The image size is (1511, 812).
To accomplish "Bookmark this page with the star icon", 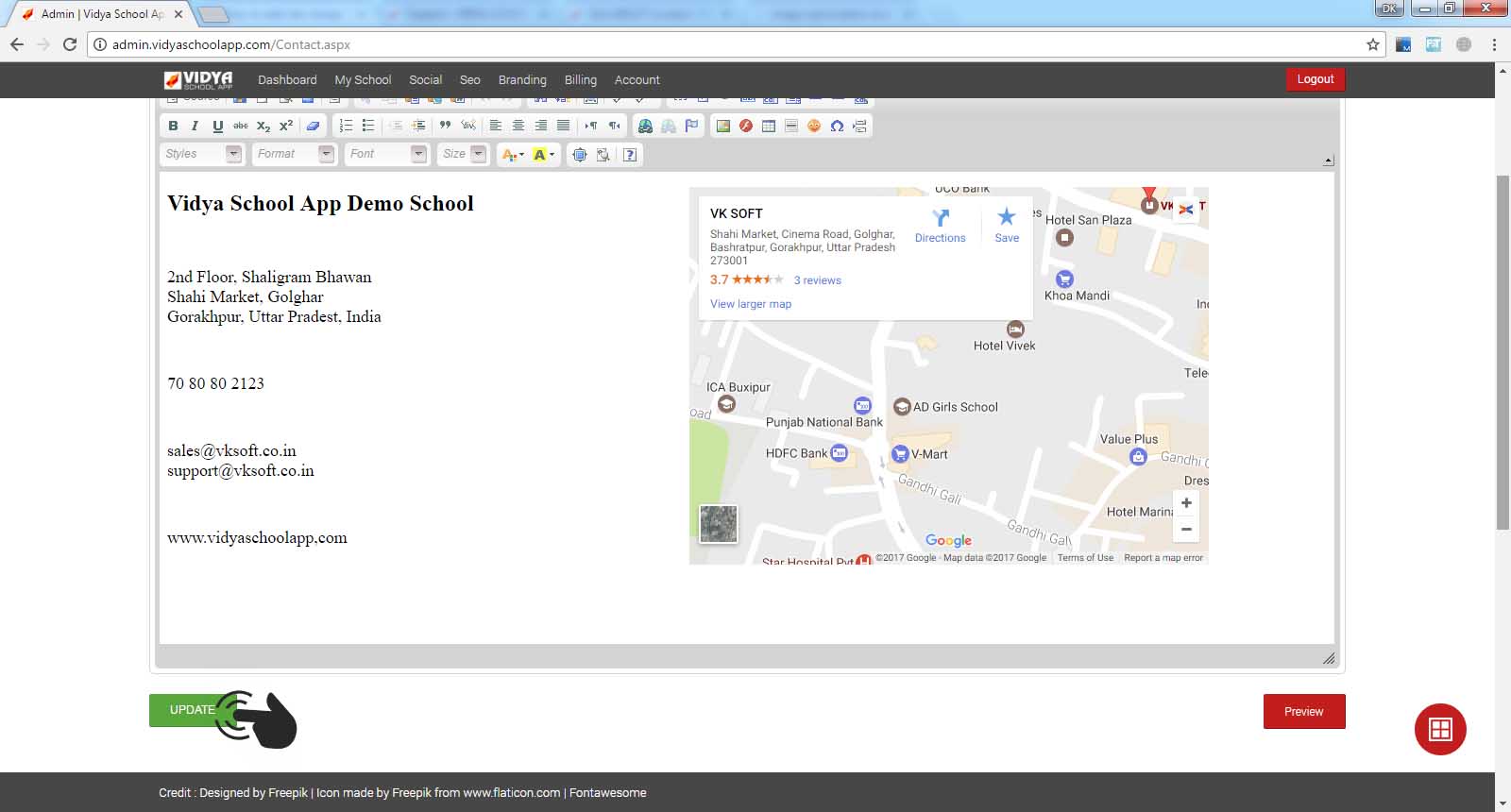I will 1373,44.
